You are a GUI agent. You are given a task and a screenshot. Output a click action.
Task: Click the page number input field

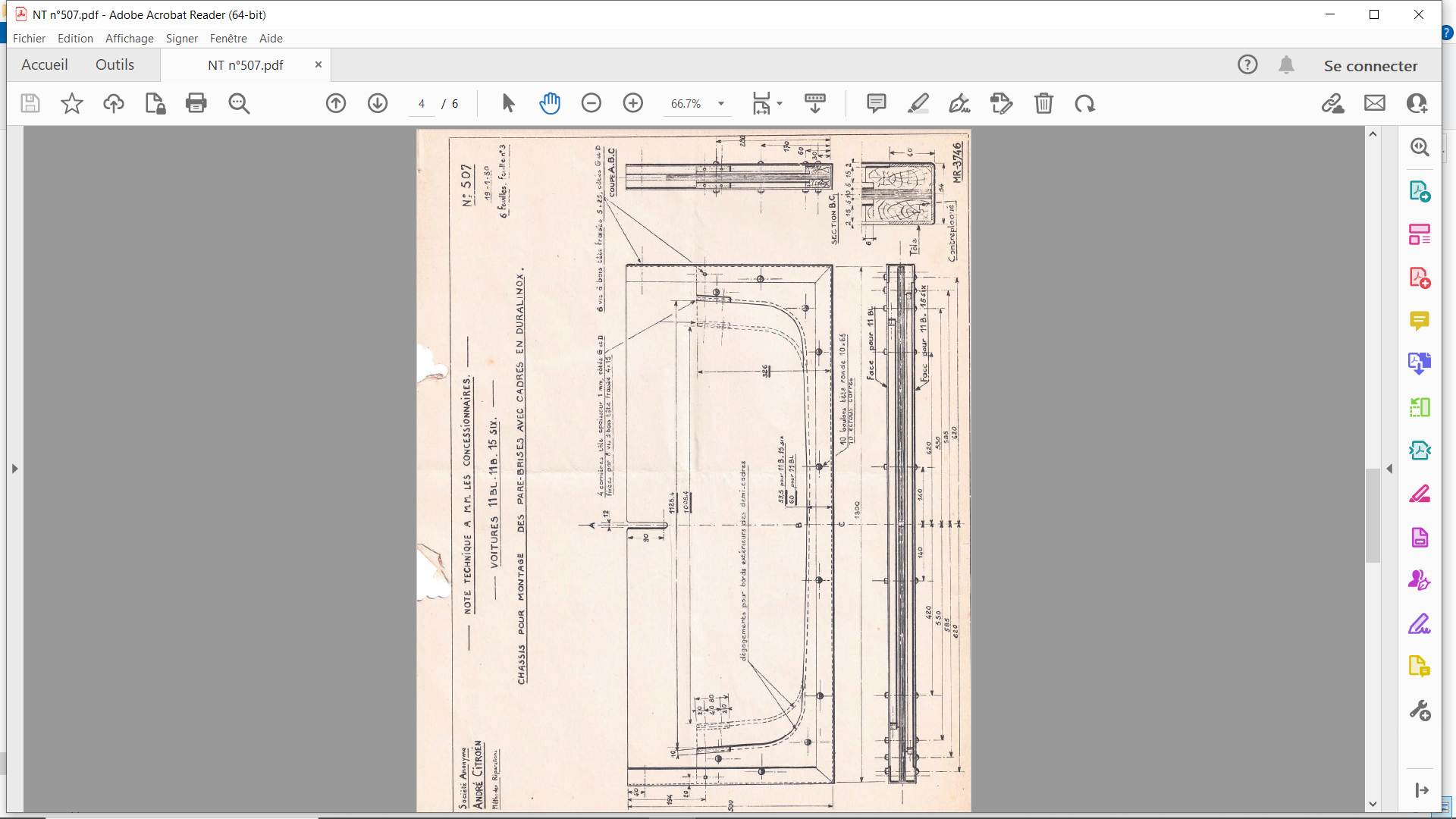pyautogui.click(x=422, y=104)
